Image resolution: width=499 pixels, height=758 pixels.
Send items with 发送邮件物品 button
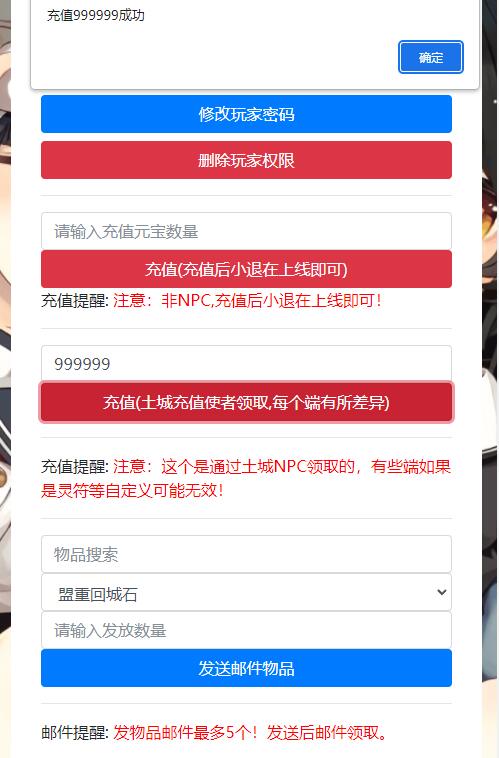(x=246, y=668)
